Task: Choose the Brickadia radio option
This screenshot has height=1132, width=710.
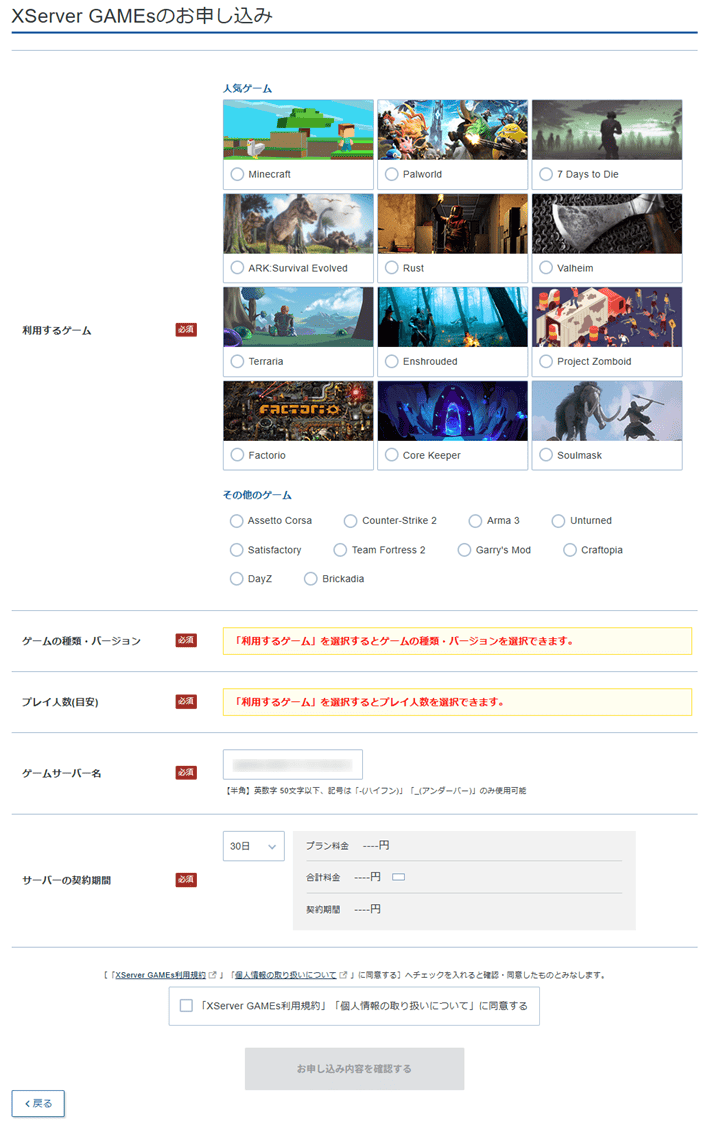Action: (x=311, y=579)
